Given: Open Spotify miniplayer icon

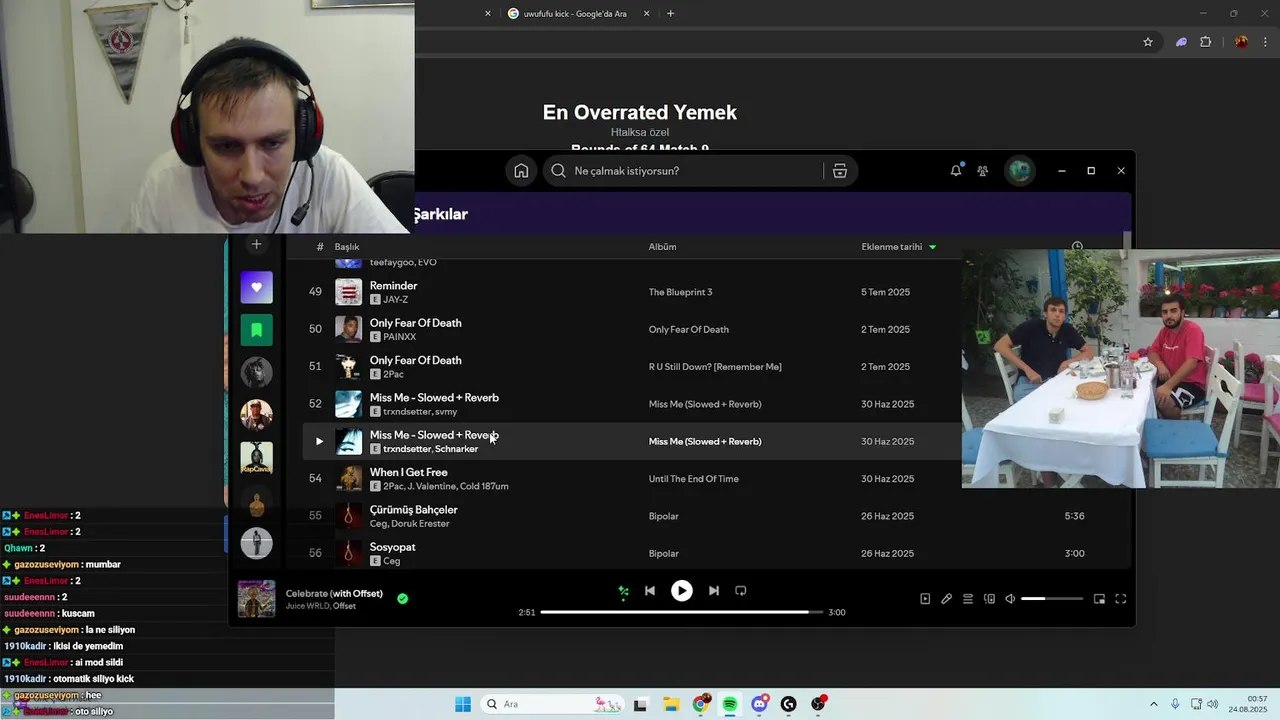Looking at the screenshot, I should point(1099,599).
